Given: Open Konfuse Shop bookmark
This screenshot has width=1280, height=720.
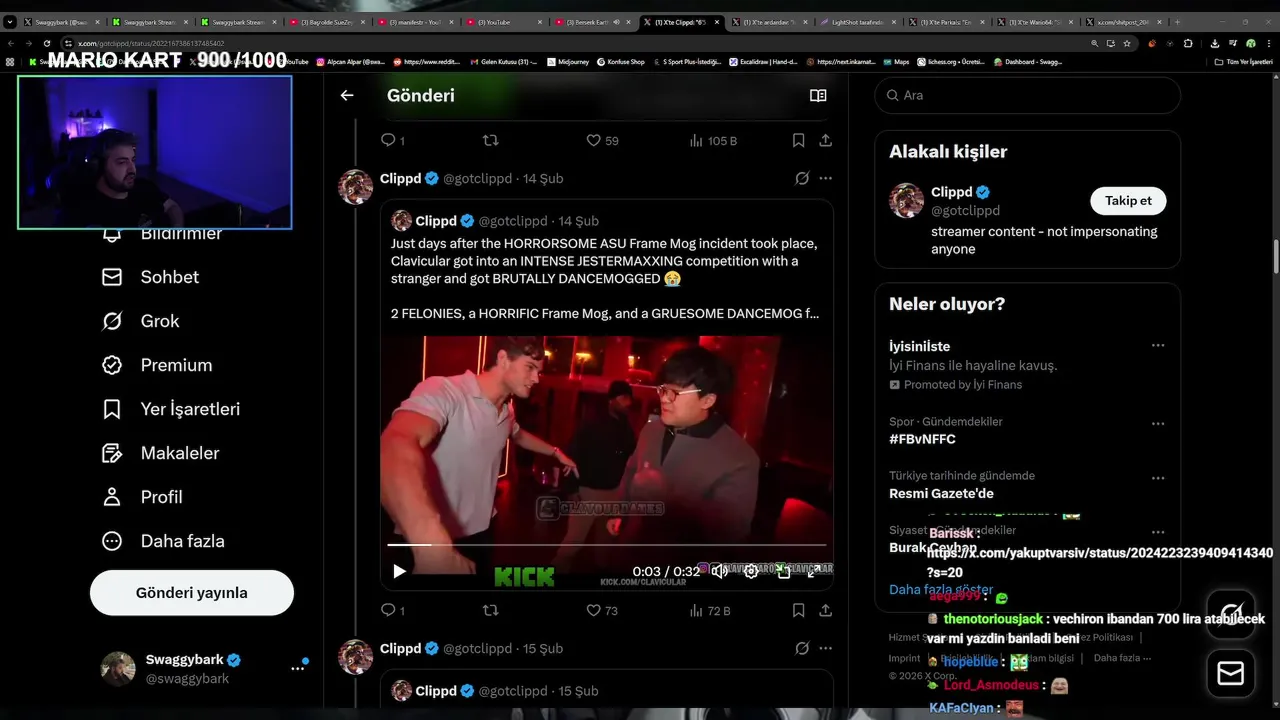Looking at the screenshot, I should [621, 62].
